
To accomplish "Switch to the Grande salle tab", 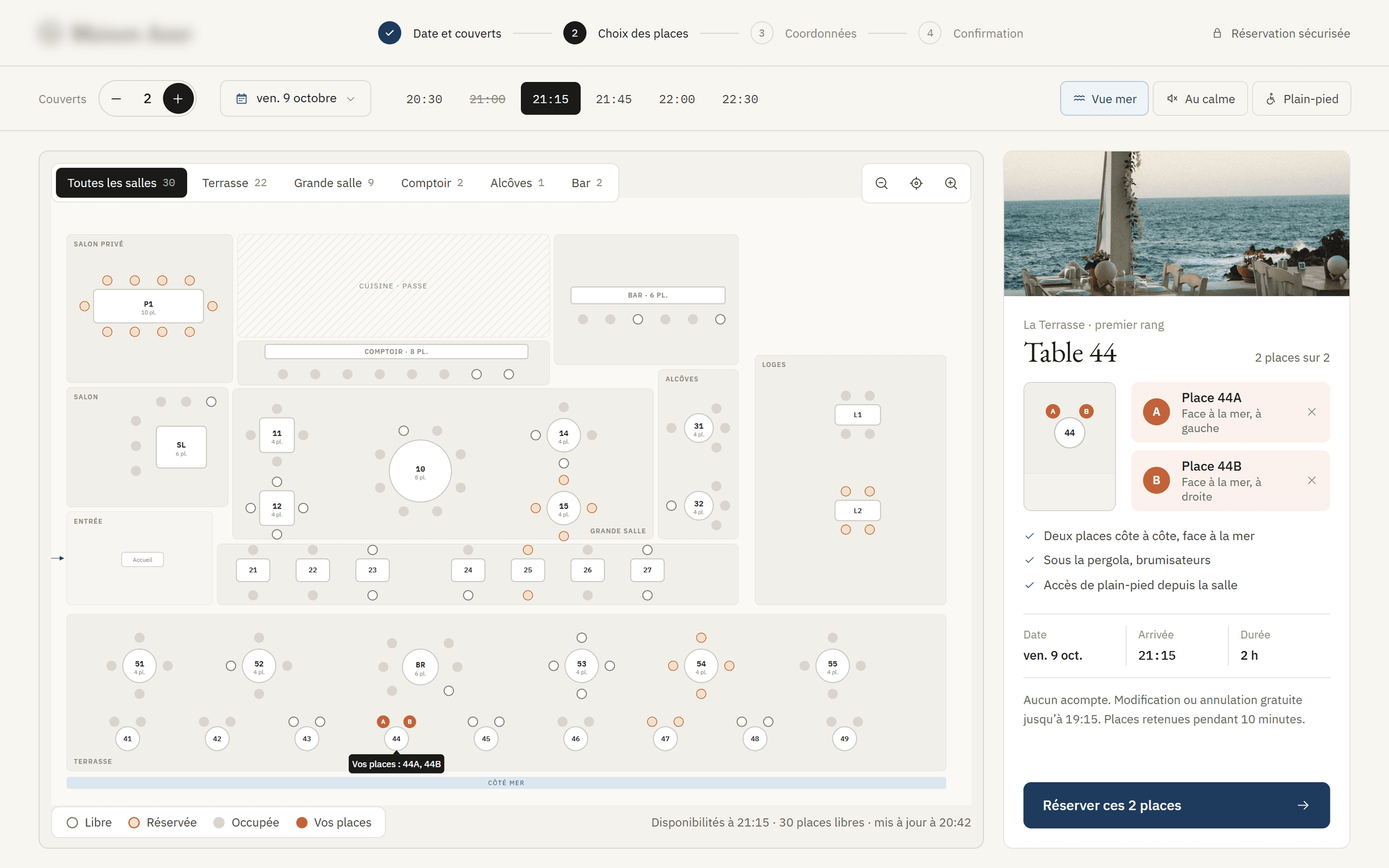I will 334,183.
